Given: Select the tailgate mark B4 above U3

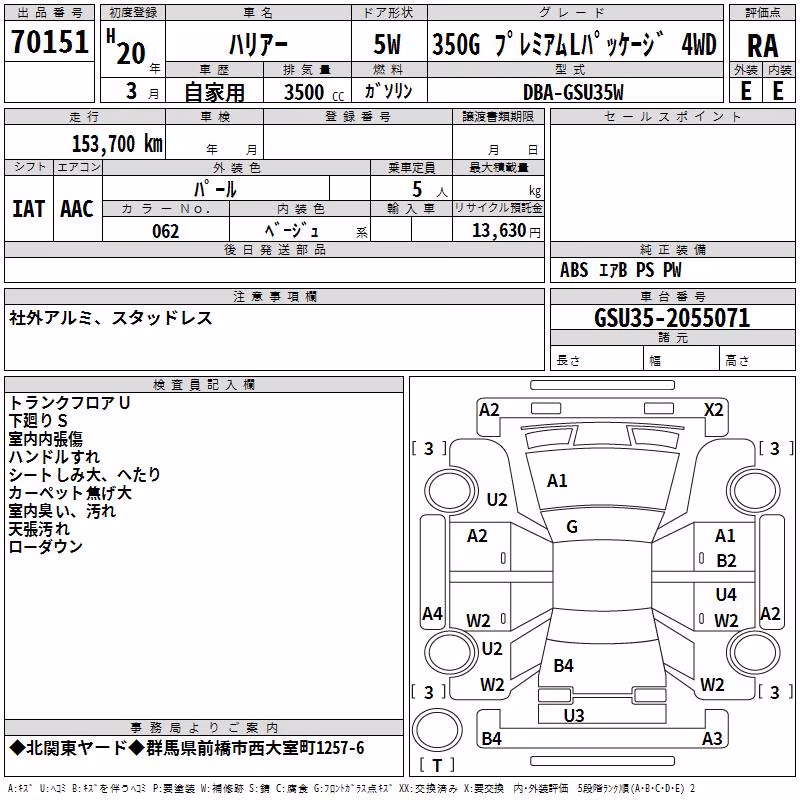Looking at the screenshot, I should pos(563,666).
